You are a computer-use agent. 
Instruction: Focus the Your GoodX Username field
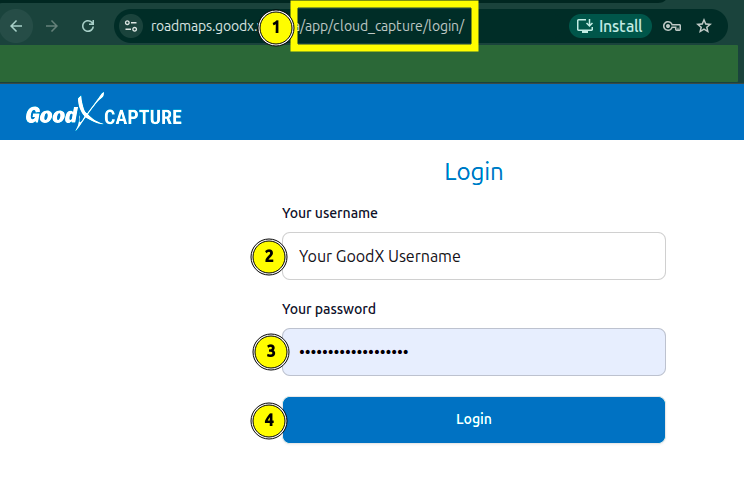(x=474, y=256)
